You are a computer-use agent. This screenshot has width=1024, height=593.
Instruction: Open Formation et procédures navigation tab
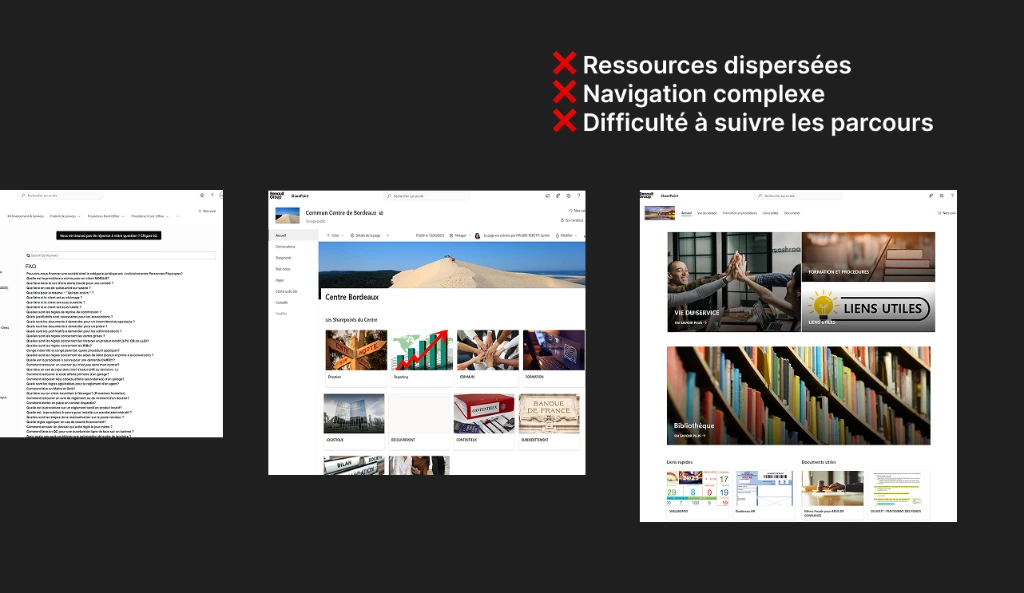tap(740, 213)
